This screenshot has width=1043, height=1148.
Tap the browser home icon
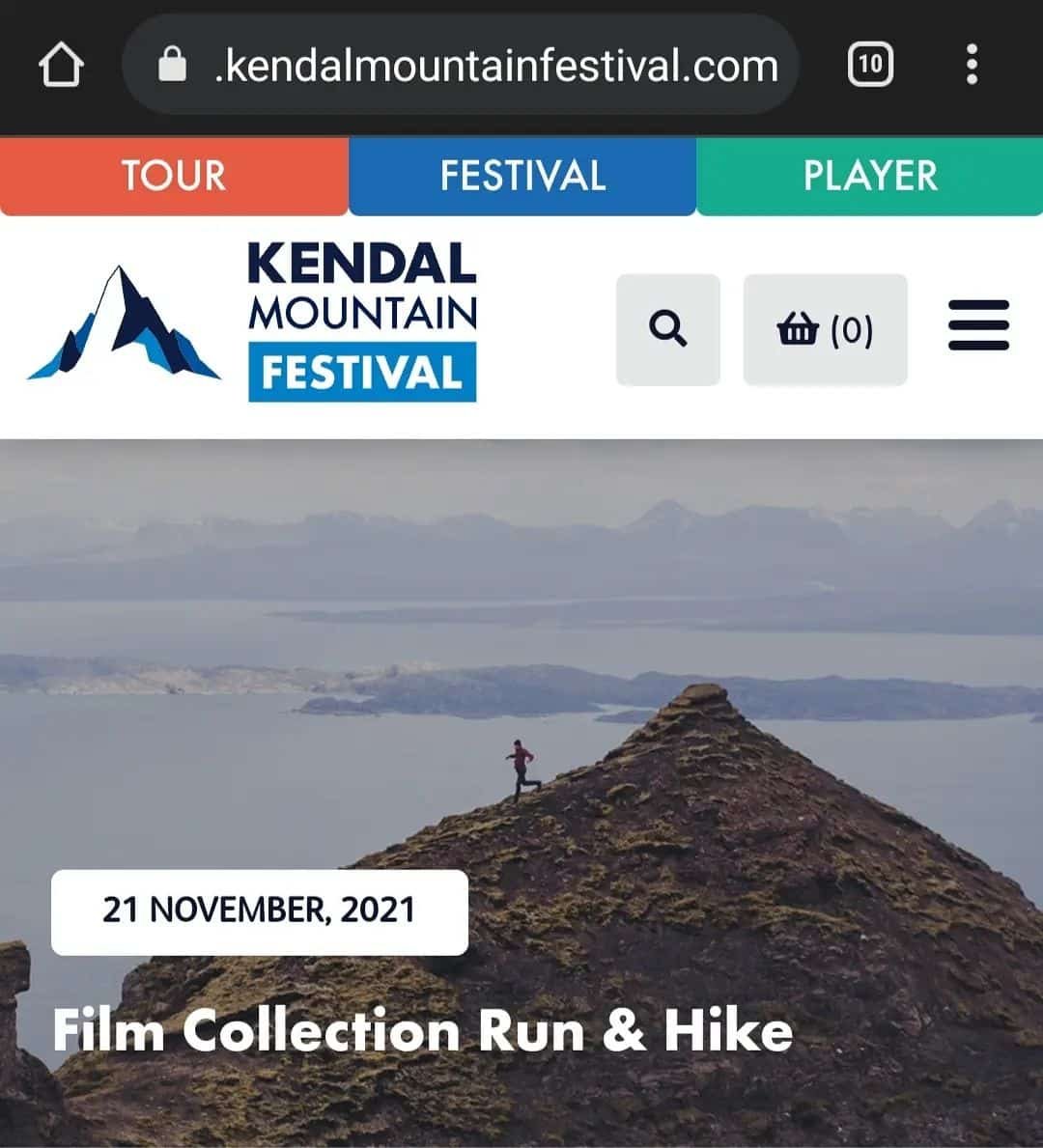(x=61, y=65)
